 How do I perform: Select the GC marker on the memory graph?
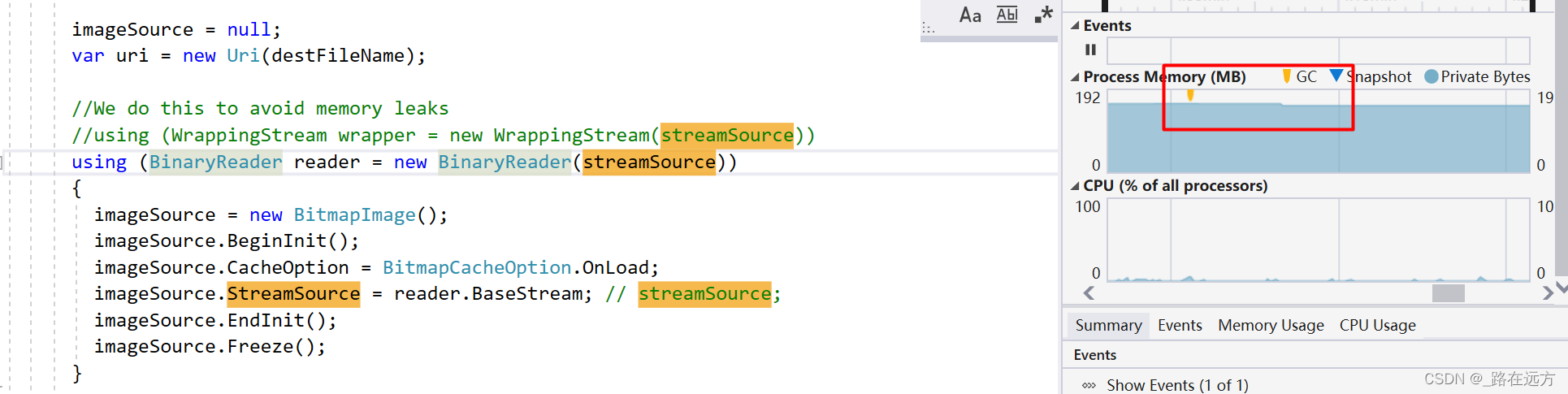point(1190,95)
